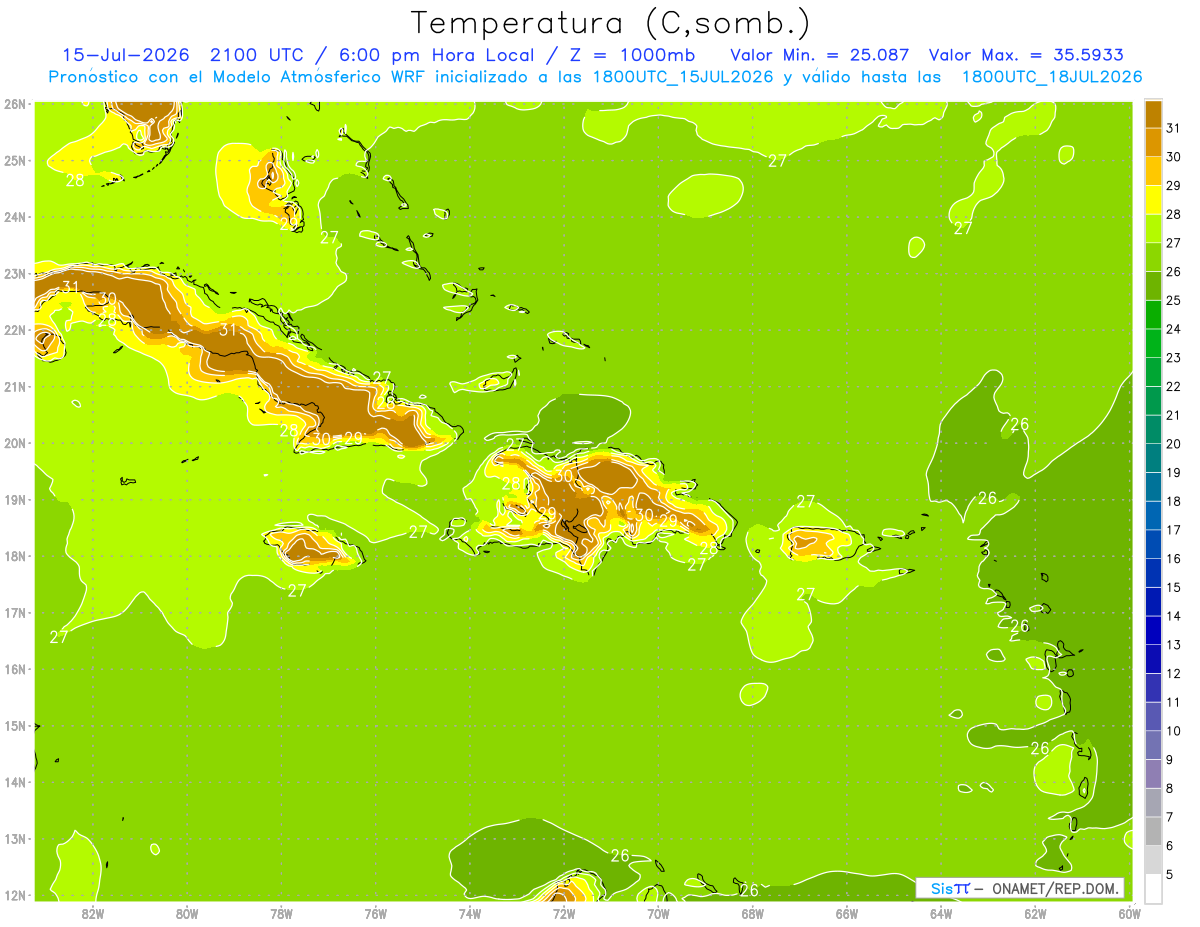Click the '14N' latitude axis label
The height and width of the screenshot is (927, 1200).
point(15,782)
